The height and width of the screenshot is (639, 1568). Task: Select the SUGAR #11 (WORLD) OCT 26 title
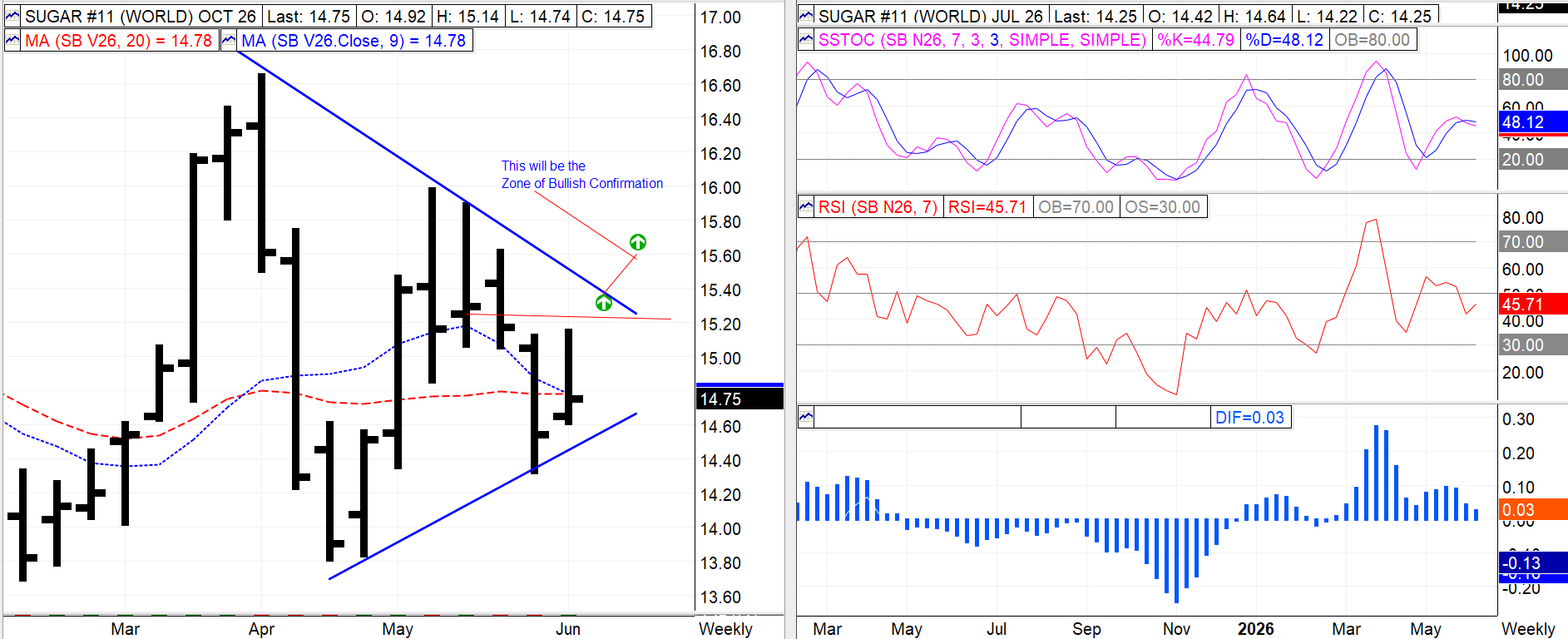click(141, 16)
